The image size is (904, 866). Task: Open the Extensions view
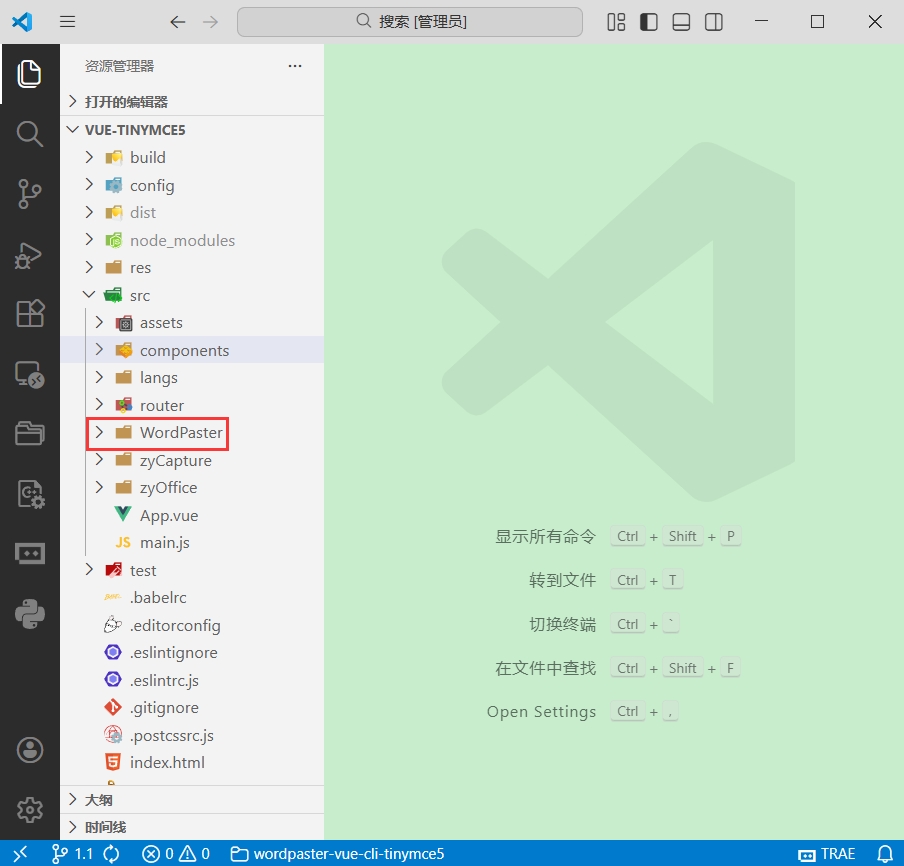tap(29, 314)
